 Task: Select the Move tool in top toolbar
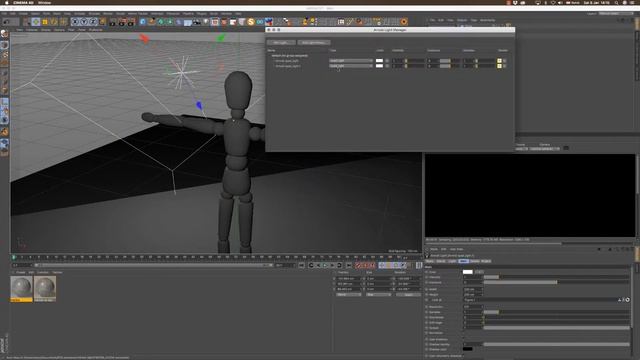36,22
